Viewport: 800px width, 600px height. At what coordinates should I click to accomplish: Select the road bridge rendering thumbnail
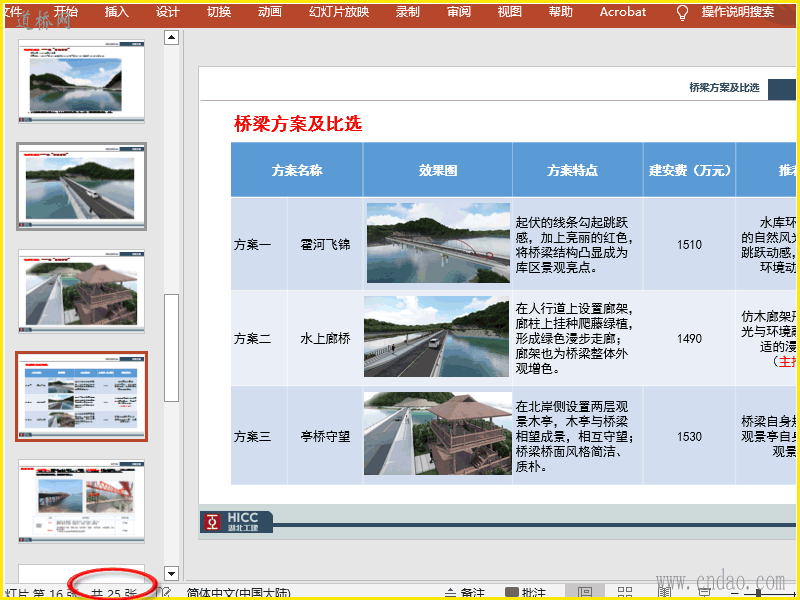[x=81, y=186]
